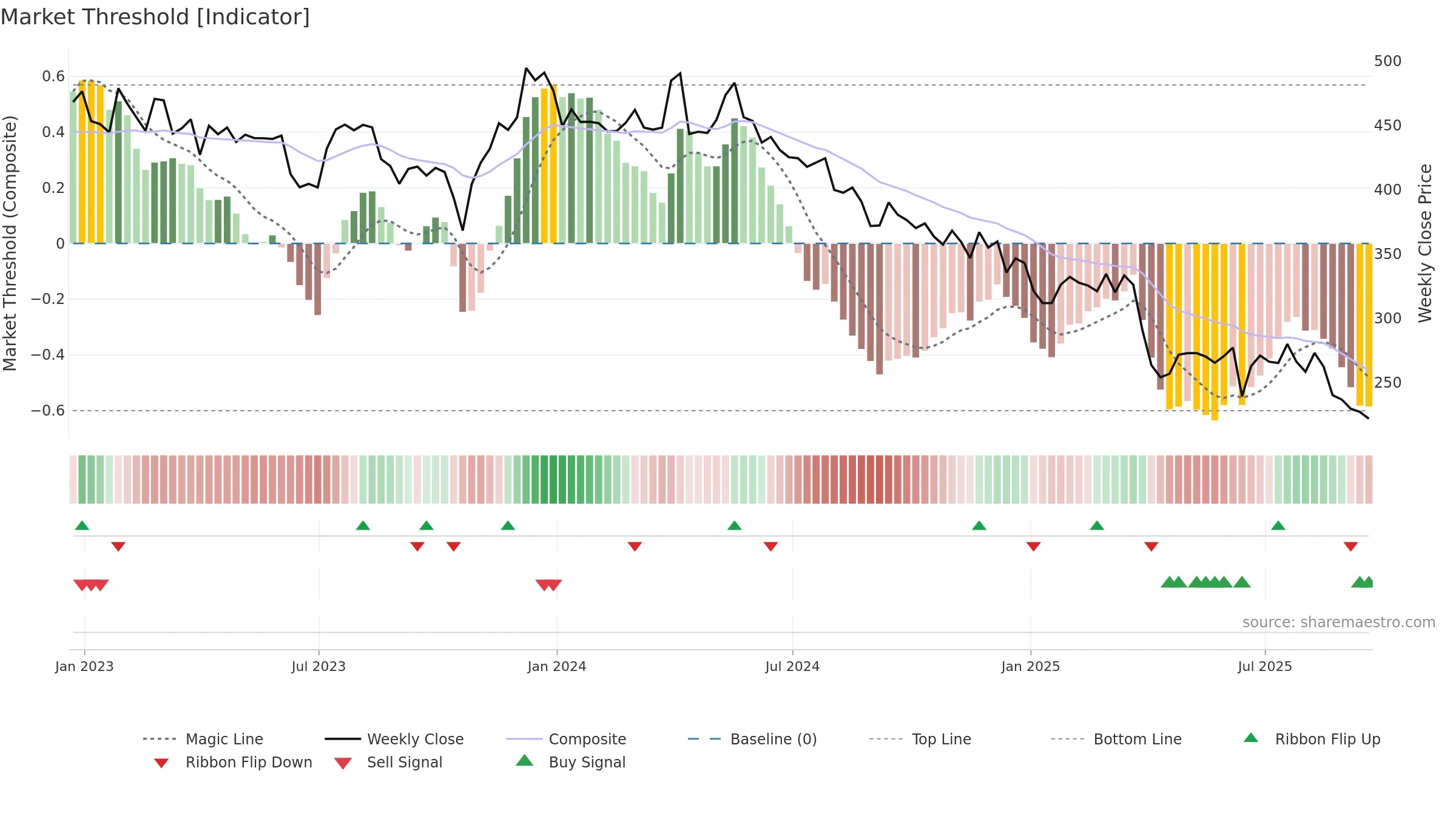Click the Jul 2025 x-axis label
The width and height of the screenshot is (1456, 819).
click(1265, 667)
